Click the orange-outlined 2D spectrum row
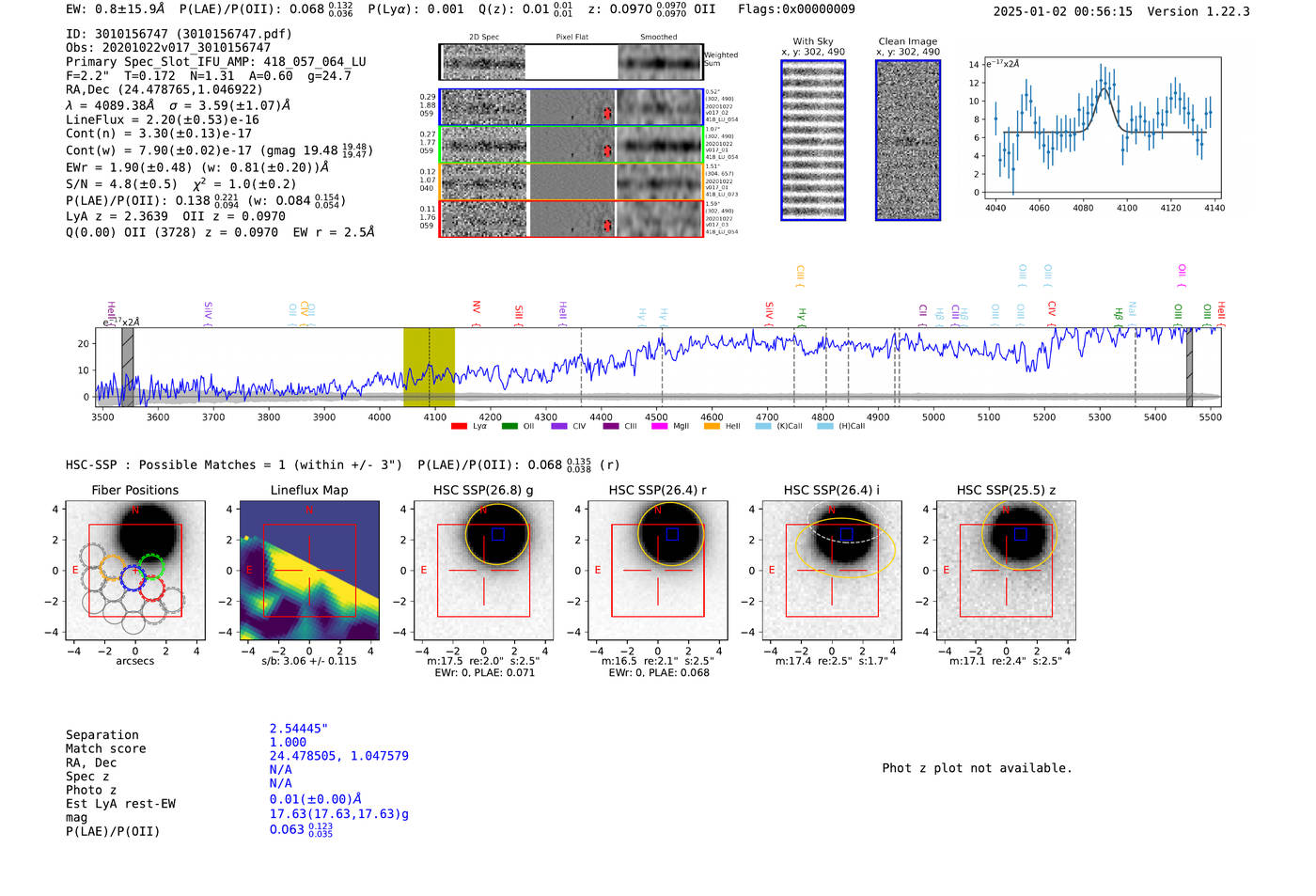The width and height of the screenshot is (1316, 896). click(572, 181)
